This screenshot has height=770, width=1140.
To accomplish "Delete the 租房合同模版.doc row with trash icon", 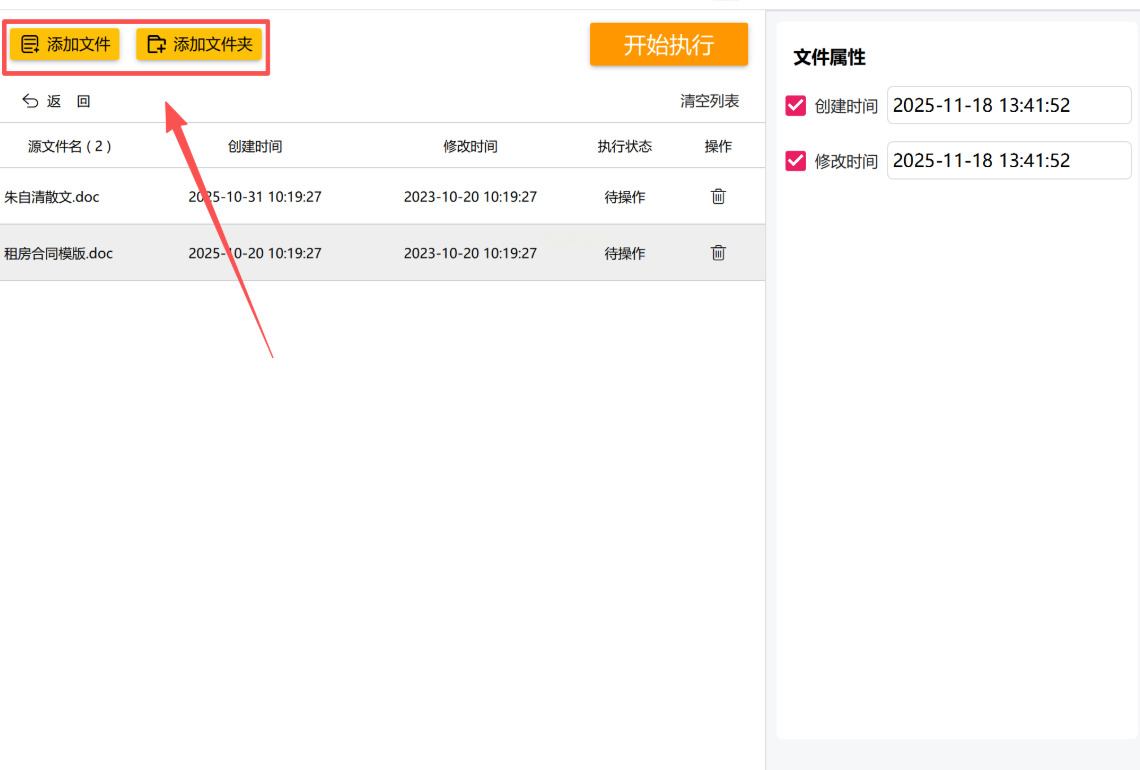I will pos(718,252).
